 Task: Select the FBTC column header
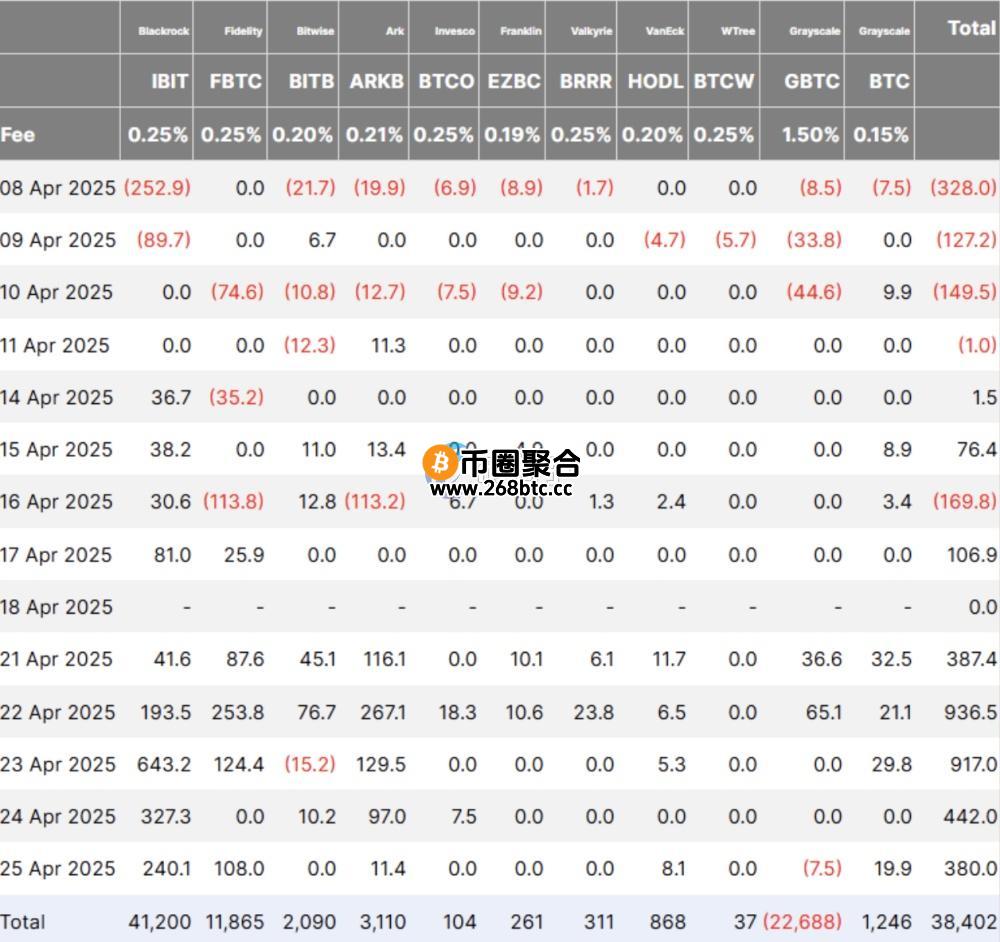click(235, 82)
